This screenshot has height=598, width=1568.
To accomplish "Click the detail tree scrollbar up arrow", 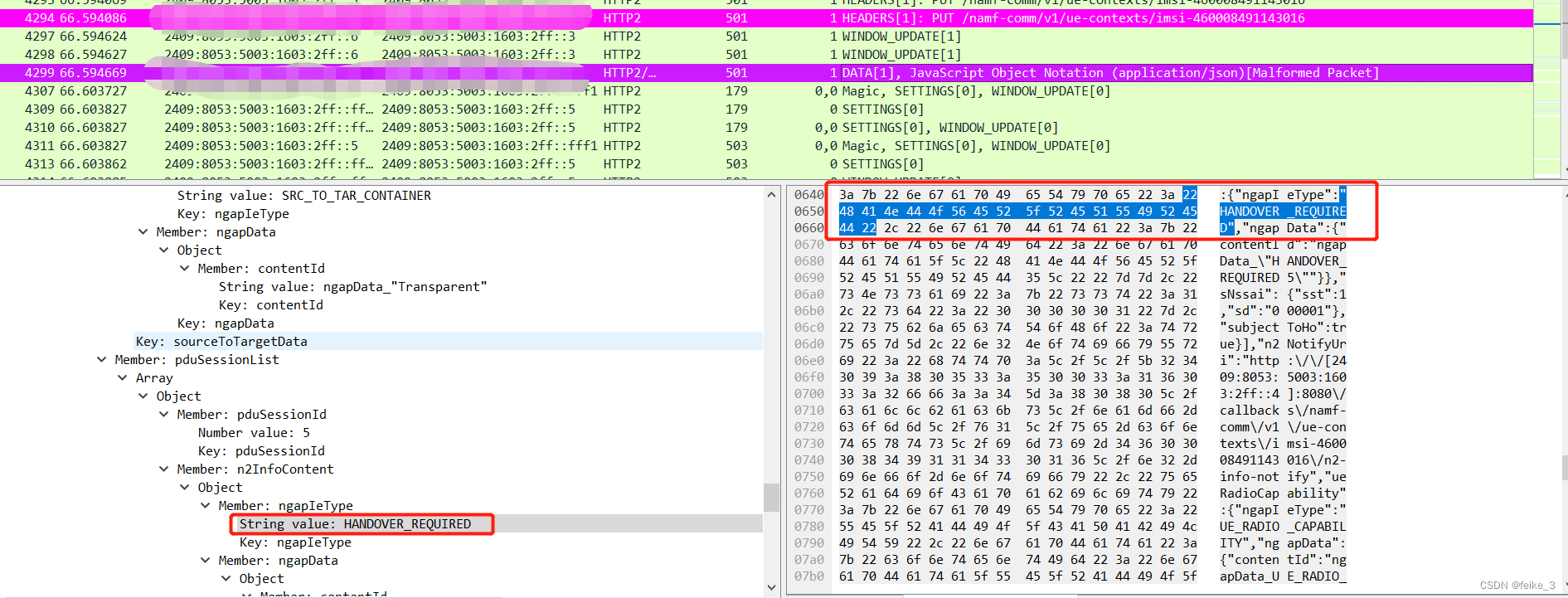I will point(771,195).
